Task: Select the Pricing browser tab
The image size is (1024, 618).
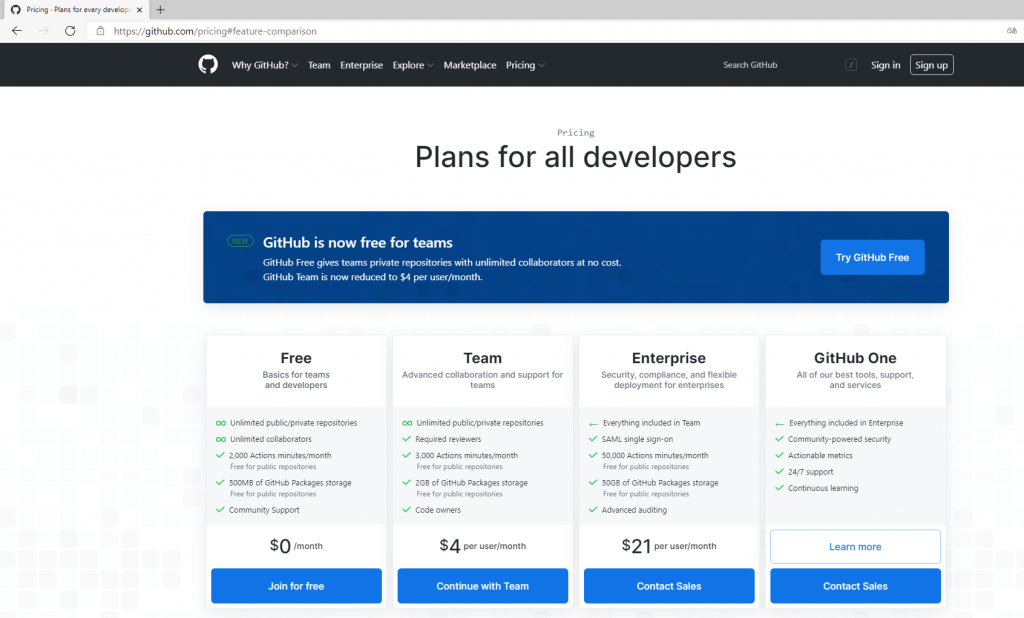Action: (76, 10)
